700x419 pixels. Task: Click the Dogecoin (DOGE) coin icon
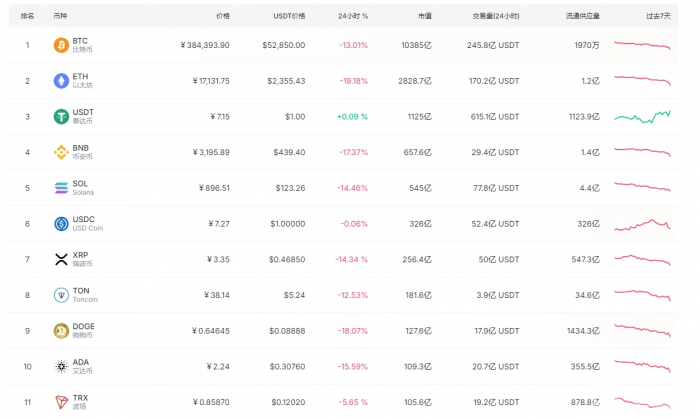61,330
